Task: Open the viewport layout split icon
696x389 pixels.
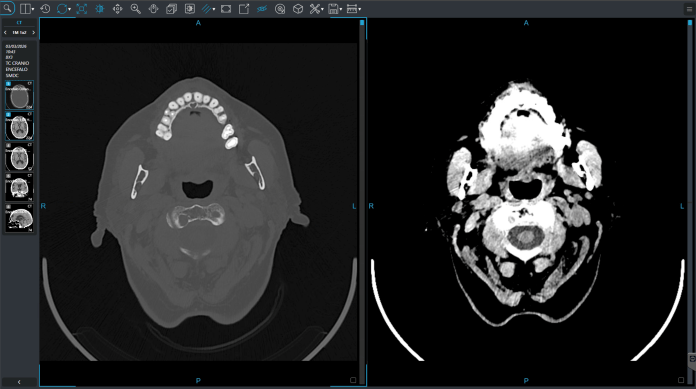Action: pyautogui.click(x=25, y=8)
